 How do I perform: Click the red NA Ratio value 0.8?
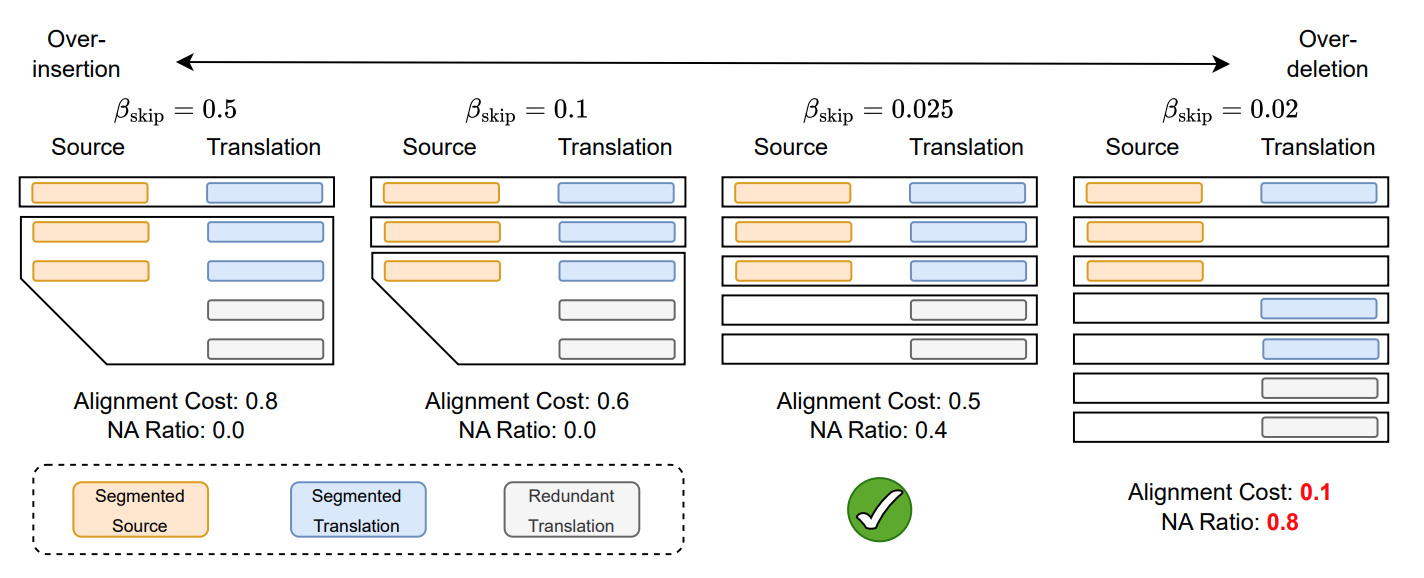(1283, 522)
